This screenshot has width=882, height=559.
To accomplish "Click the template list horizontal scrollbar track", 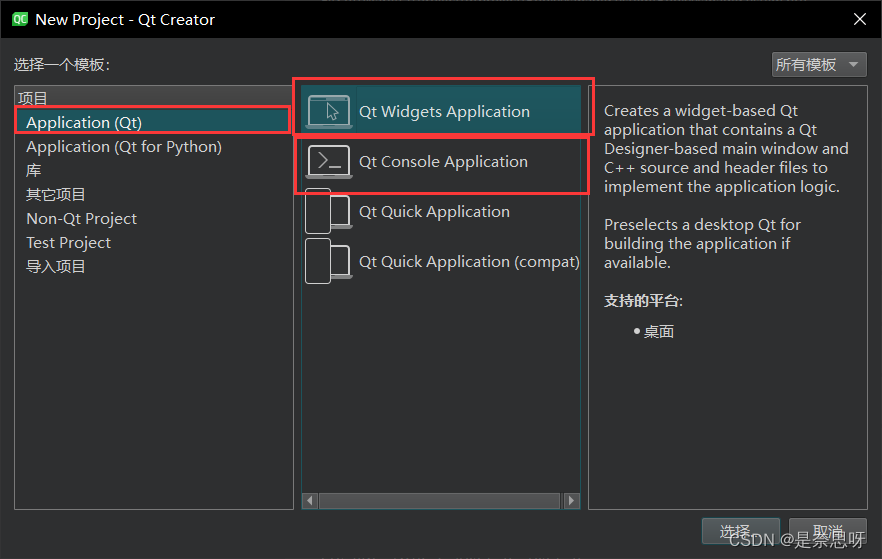I will coord(440,501).
